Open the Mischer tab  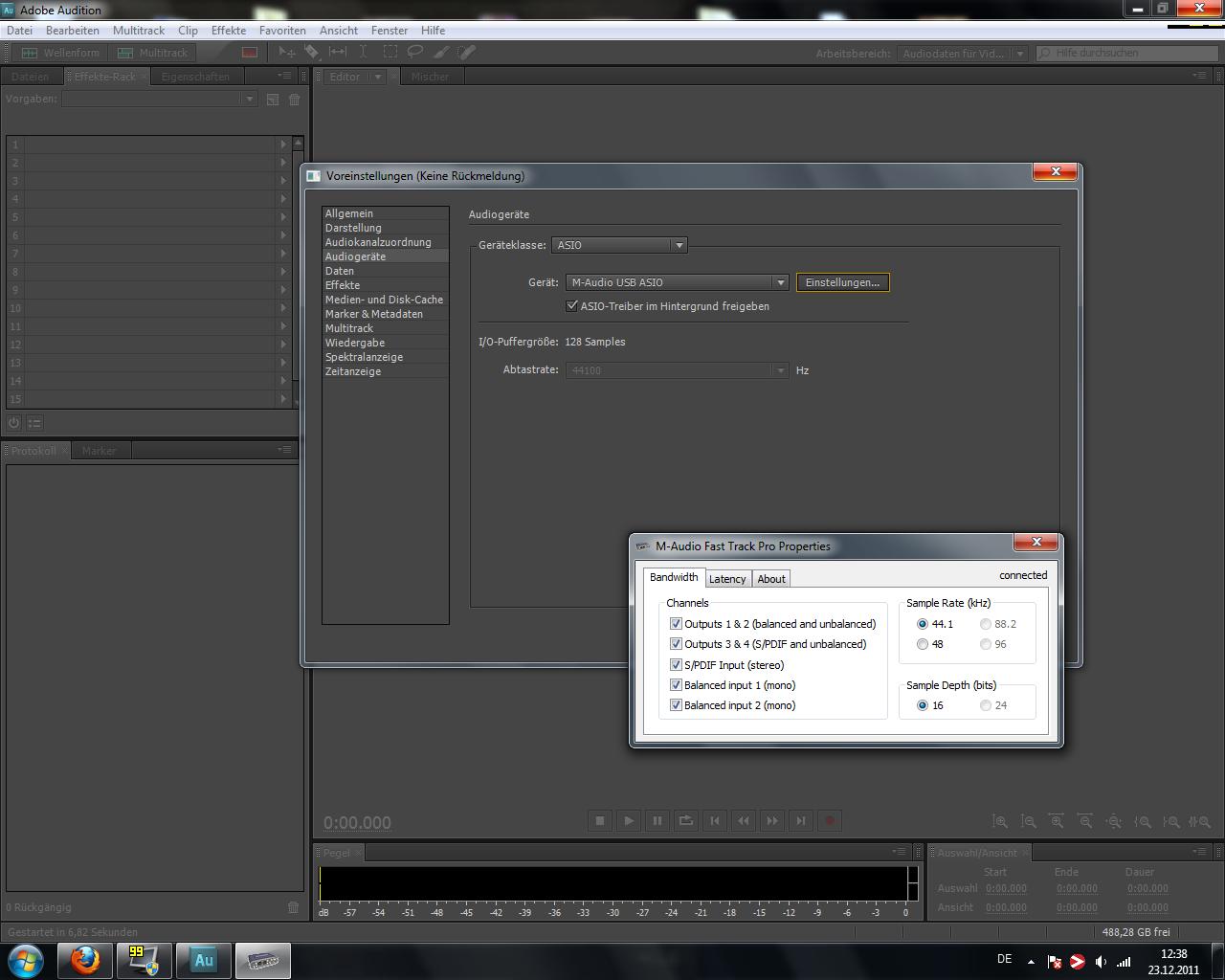(430, 77)
